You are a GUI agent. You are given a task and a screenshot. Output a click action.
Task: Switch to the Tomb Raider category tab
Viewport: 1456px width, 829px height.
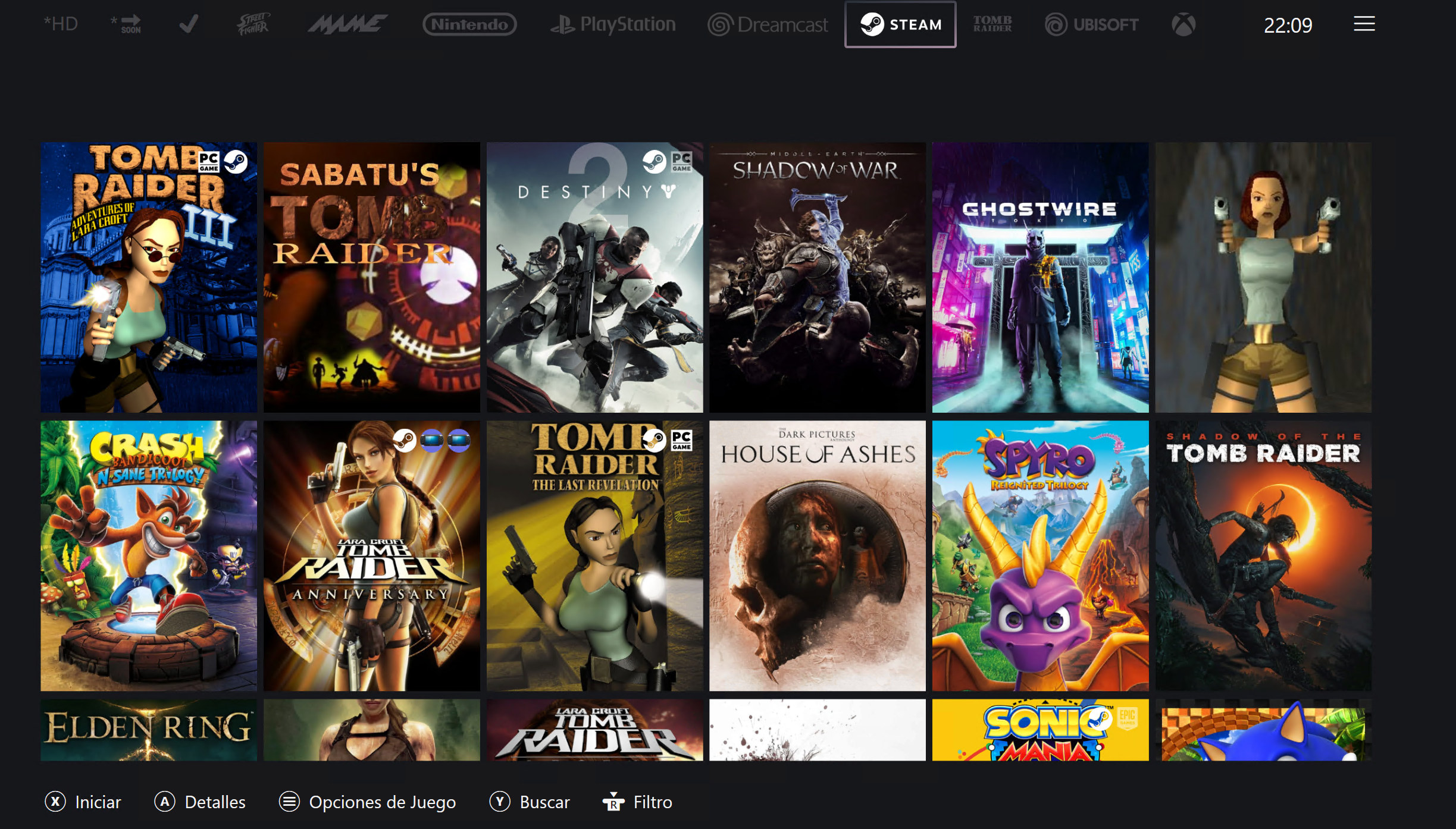click(x=992, y=24)
